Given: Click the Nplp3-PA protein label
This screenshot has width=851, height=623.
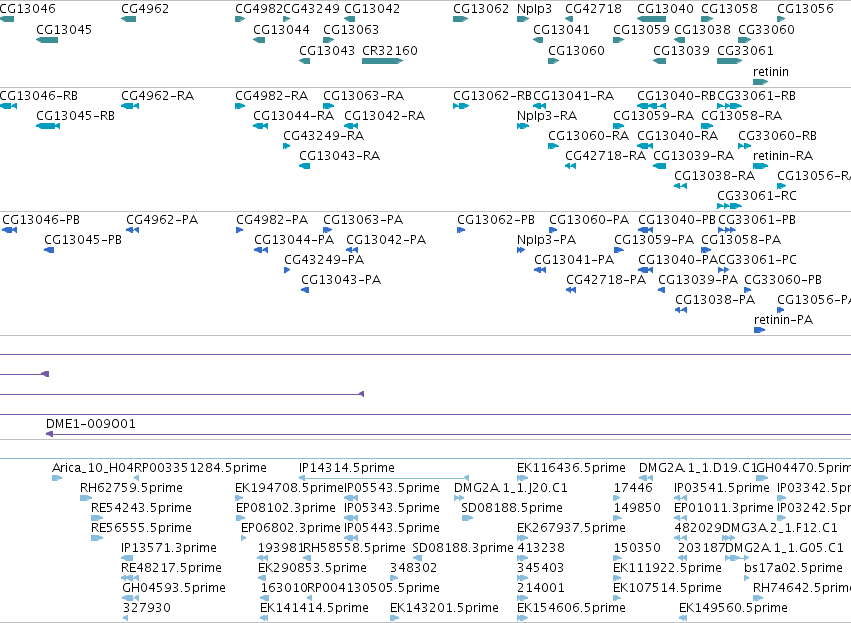Looking at the screenshot, I should pyautogui.click(x=547, y=240).
